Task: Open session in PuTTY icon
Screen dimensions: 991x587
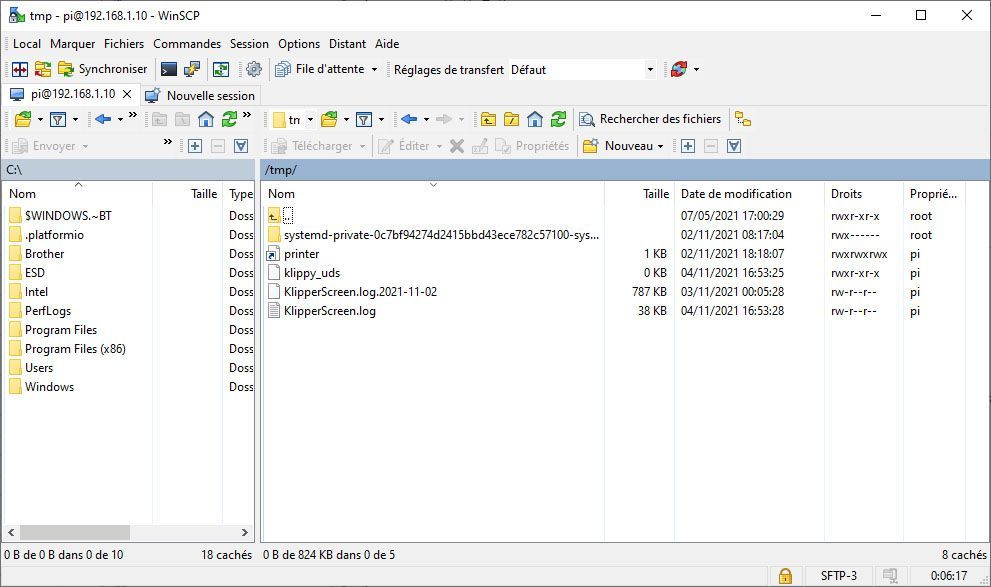Action: coord(192,70)
